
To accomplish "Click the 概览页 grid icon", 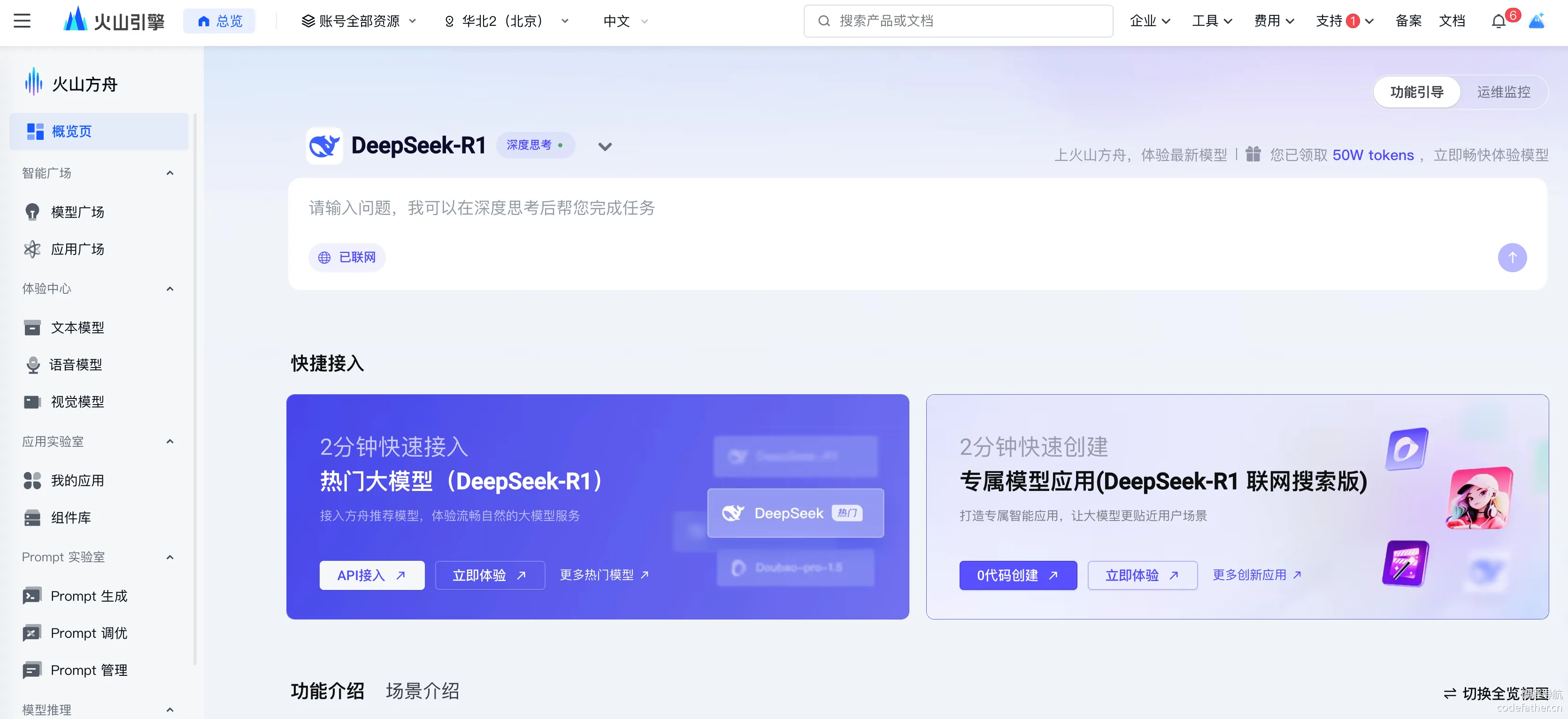I will coord(35,131).
